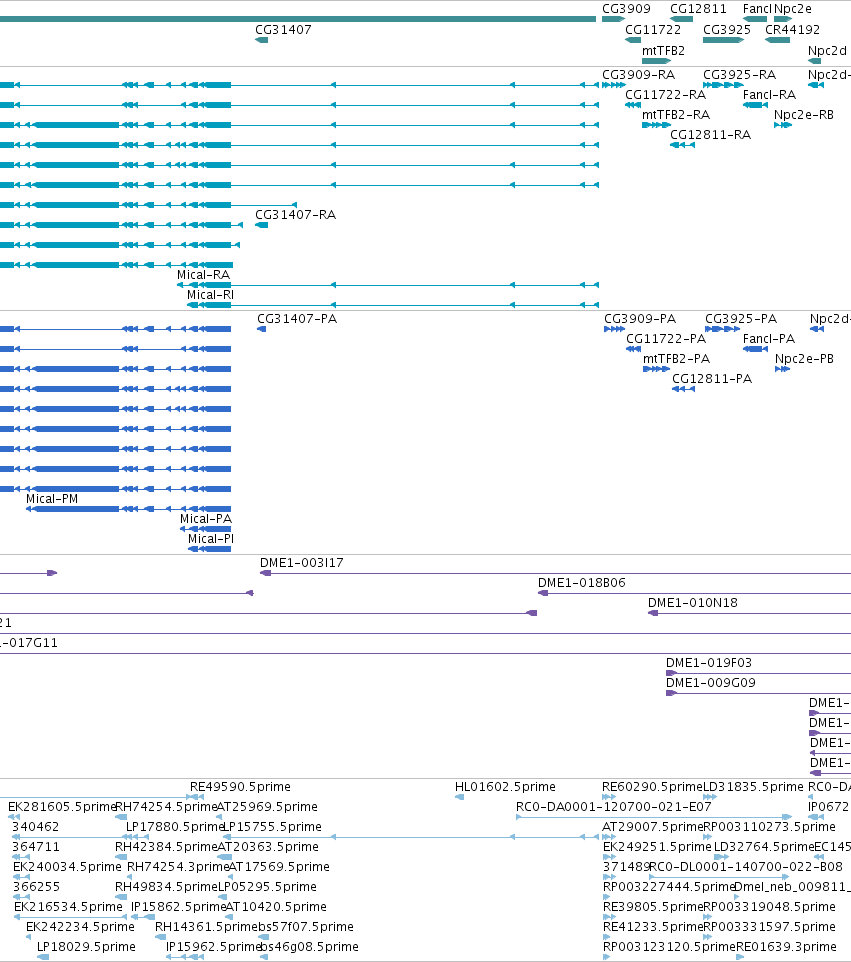The width and height of the screenshot is (851, 962).
Task: Select the RE01639.3prime EST label
Action: coord(786,947)
